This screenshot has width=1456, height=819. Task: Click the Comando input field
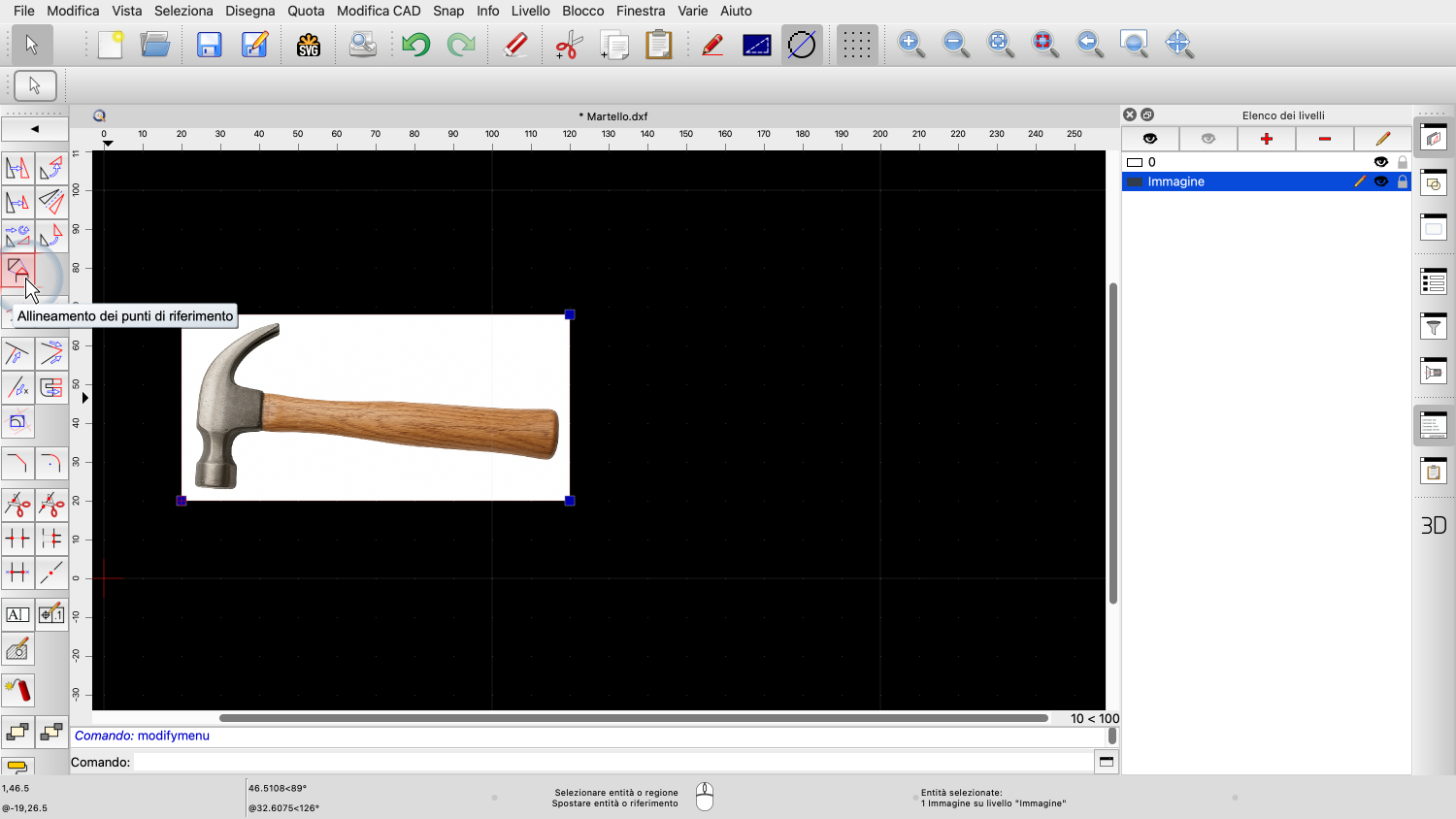pyautogui.click(x=612, y=762)
